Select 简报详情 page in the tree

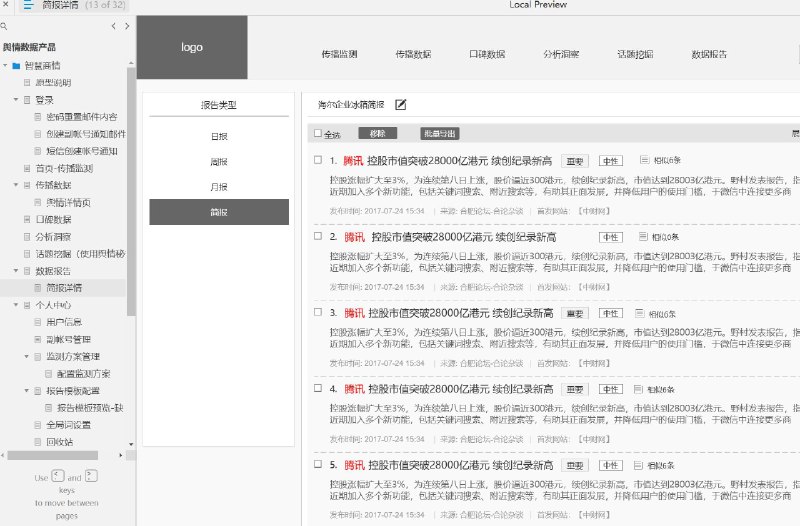tap(63, 288)
